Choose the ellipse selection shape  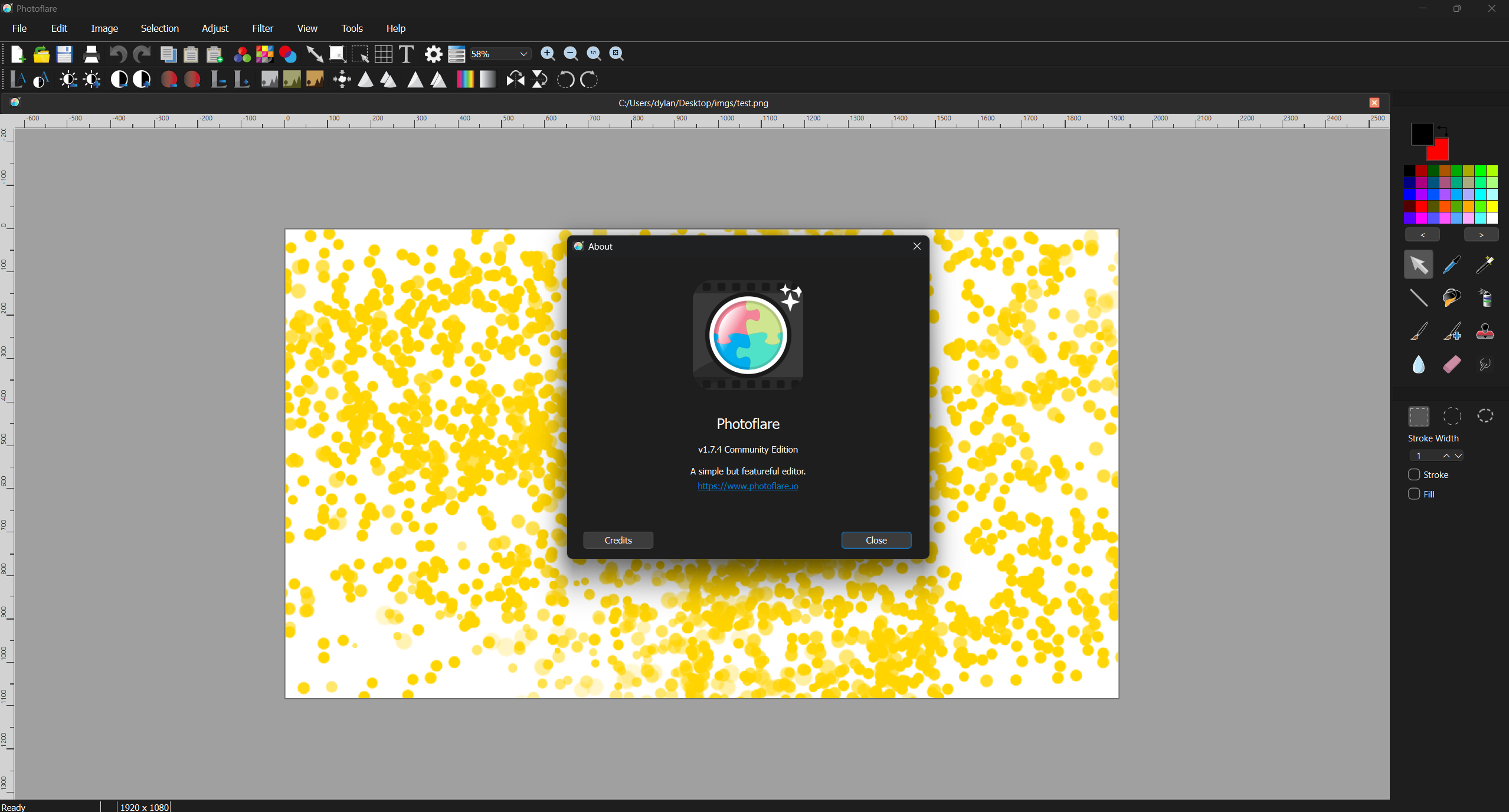point(1452,416)
